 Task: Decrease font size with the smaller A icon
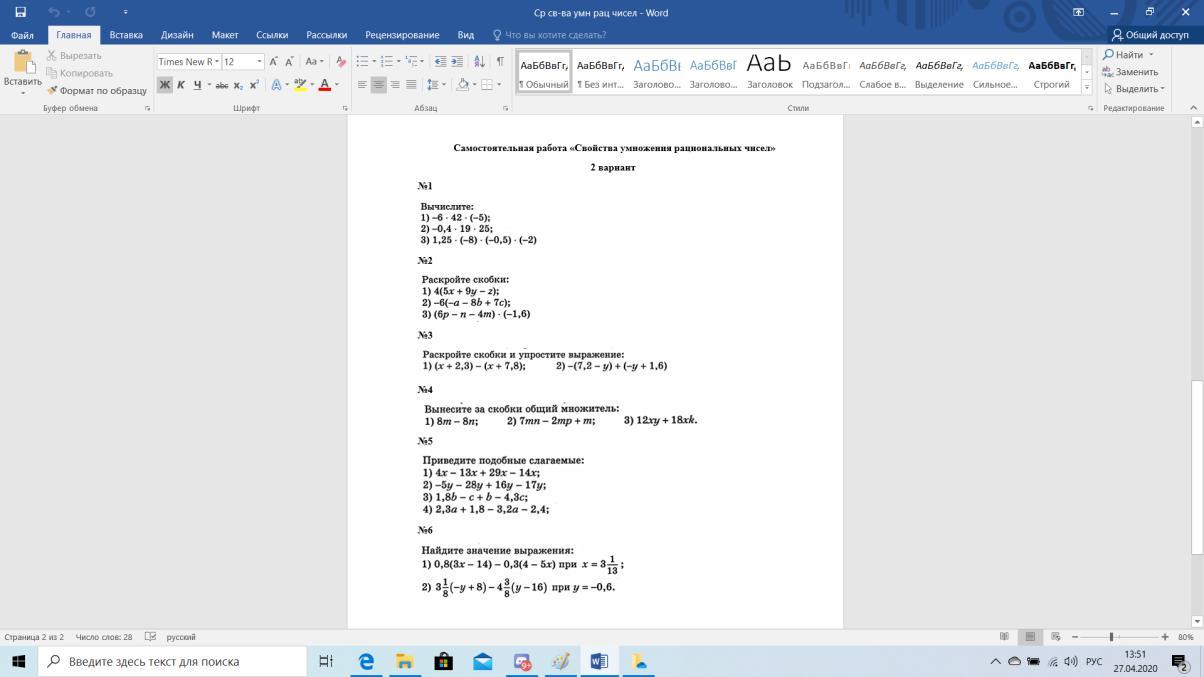pos(290,62)
